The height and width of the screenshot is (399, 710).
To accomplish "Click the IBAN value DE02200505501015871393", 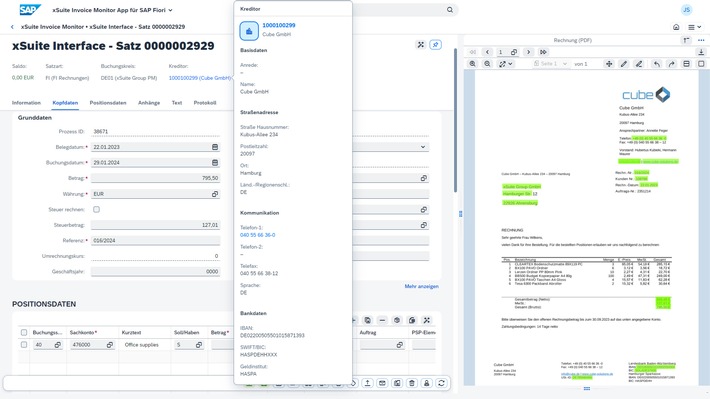I will (x=272, y=336).
